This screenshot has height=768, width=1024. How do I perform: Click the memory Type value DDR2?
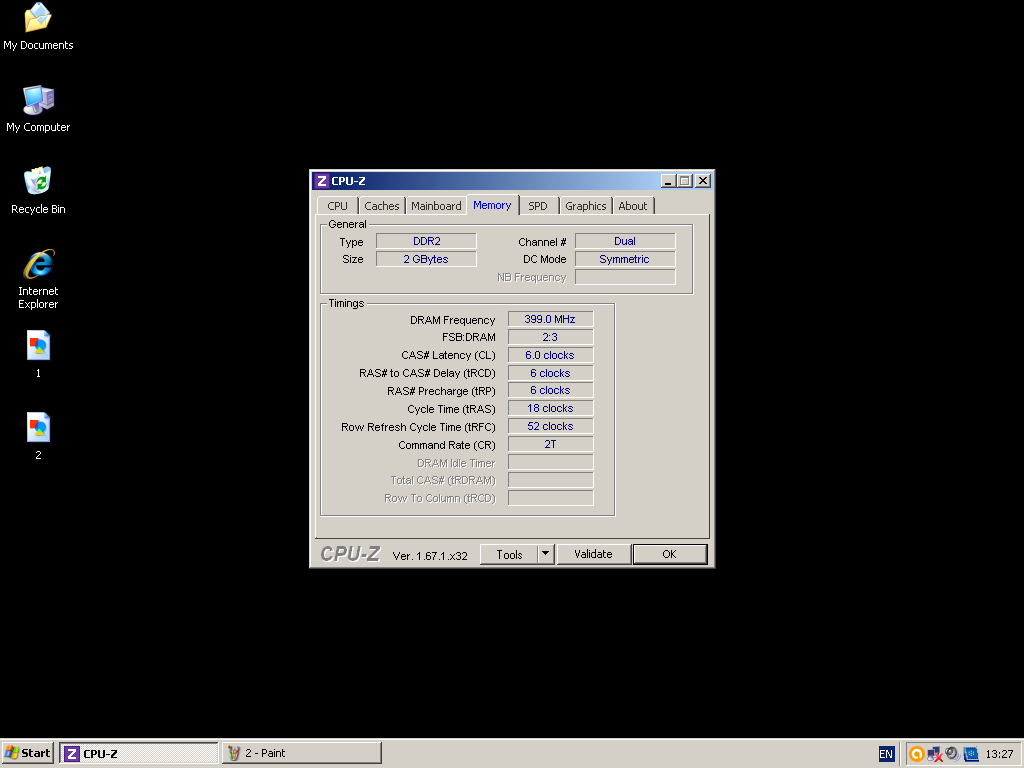click(426, 241)
